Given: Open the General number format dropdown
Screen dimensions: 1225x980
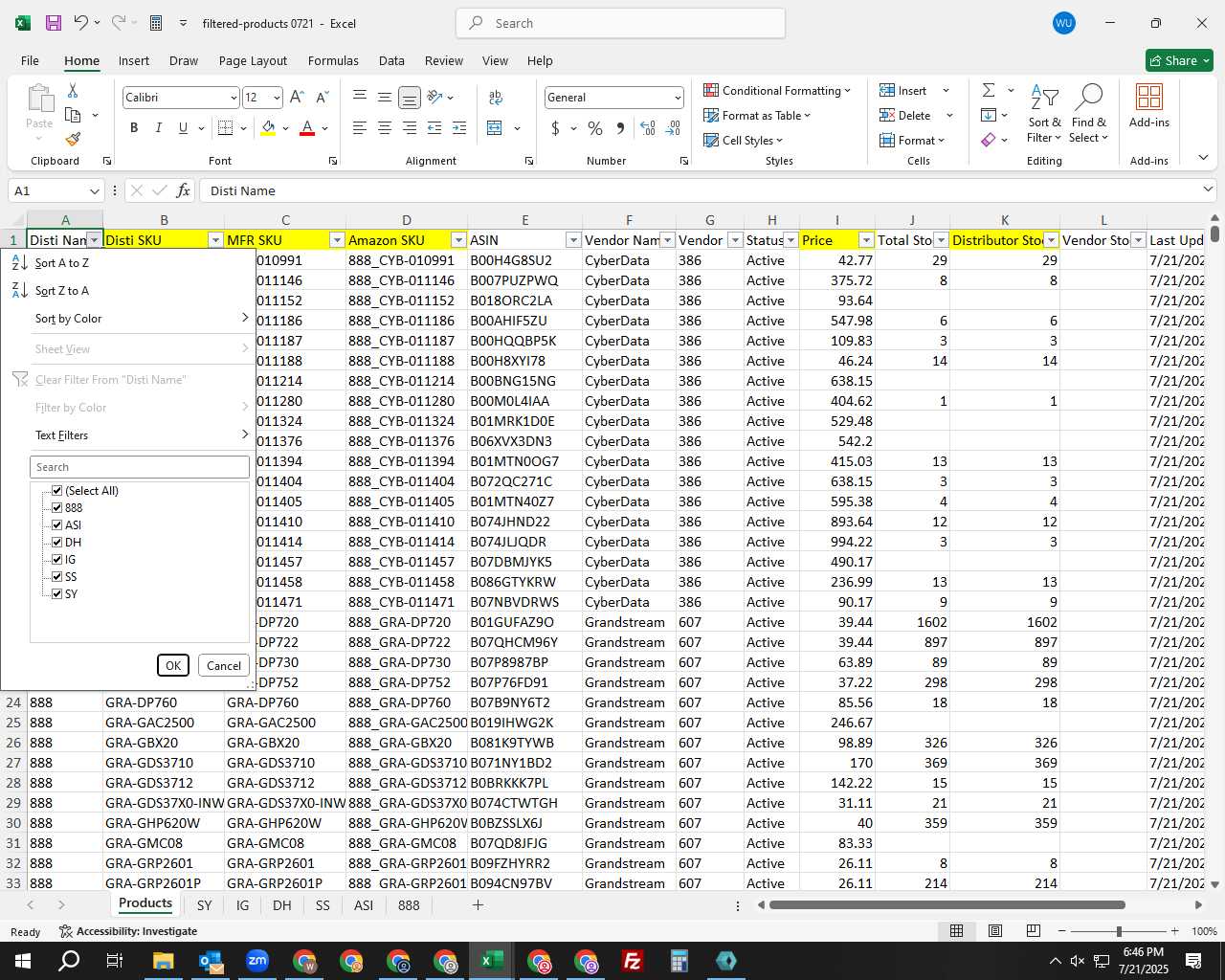Looking at the screenshot, I should click(678, 98).
